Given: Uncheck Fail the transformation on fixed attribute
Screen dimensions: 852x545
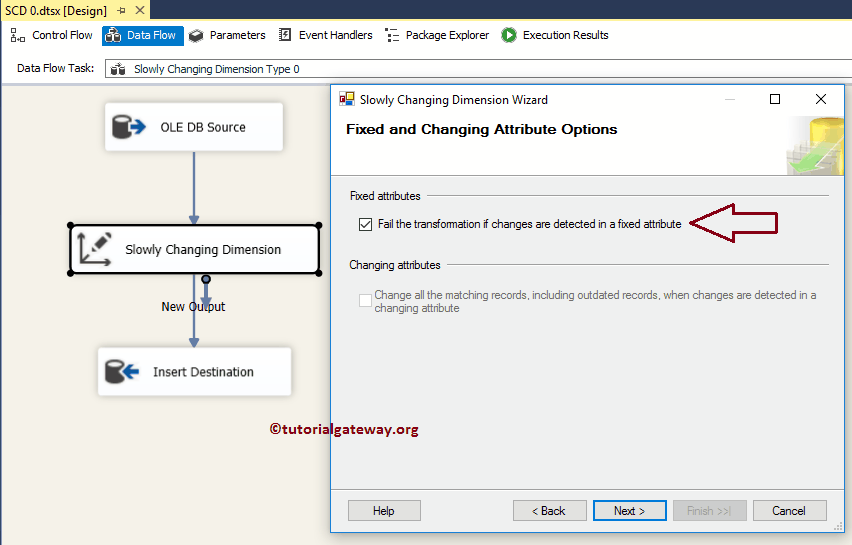Looking at the screenshot, I should 365,224.
